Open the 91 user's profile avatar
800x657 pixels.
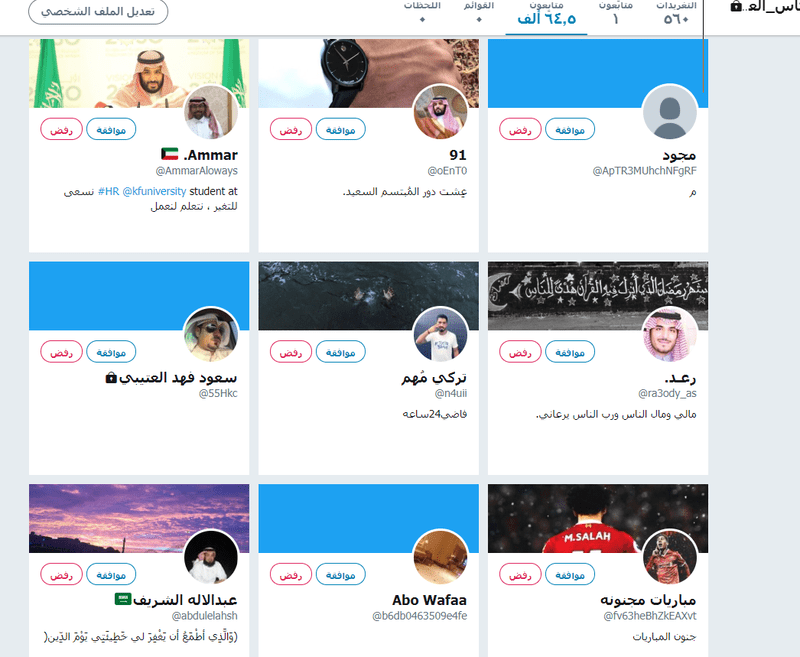[x=440, y=112]
